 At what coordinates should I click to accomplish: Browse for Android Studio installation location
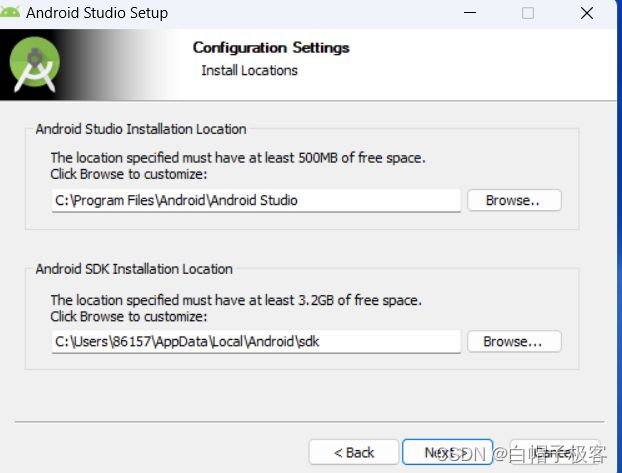click(514, 200)
